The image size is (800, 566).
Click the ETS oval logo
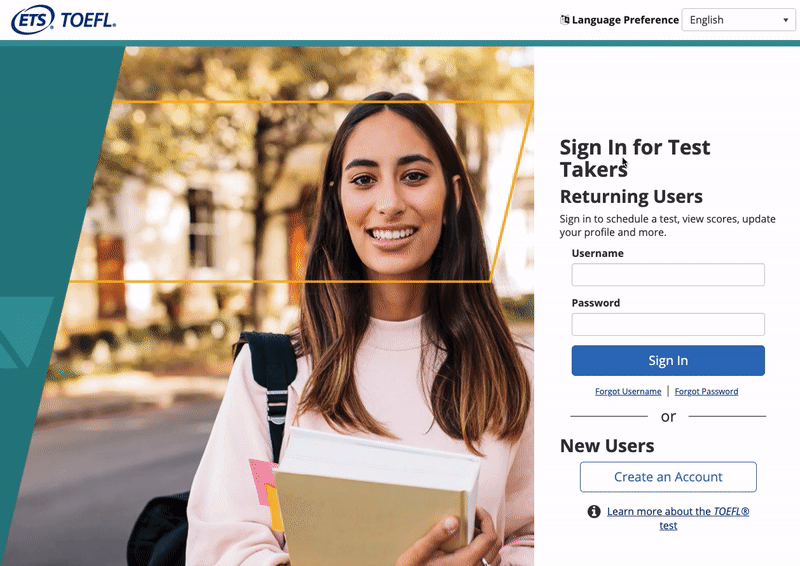click(x=33, y=20)
